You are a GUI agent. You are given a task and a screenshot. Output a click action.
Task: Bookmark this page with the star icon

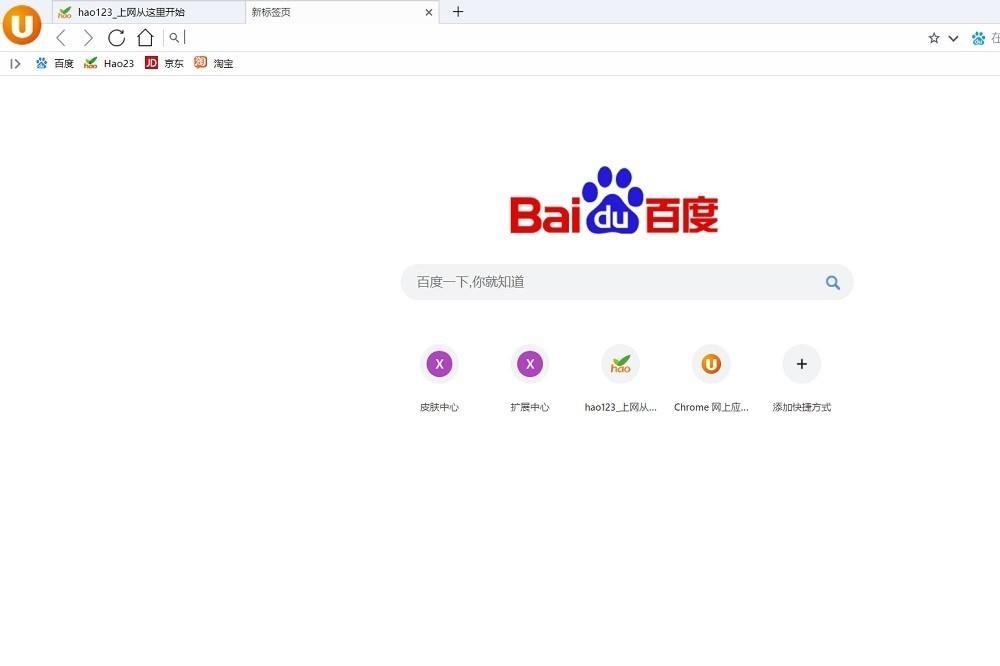pos(934,38)
